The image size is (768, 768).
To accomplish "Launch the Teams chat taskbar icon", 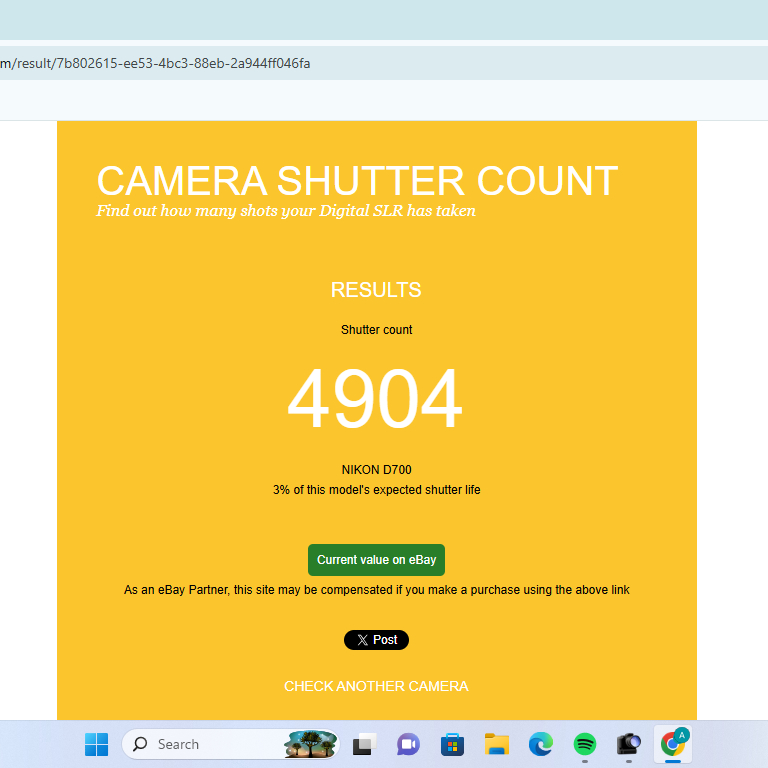I will pyautogui.click(x=408, y=744).
